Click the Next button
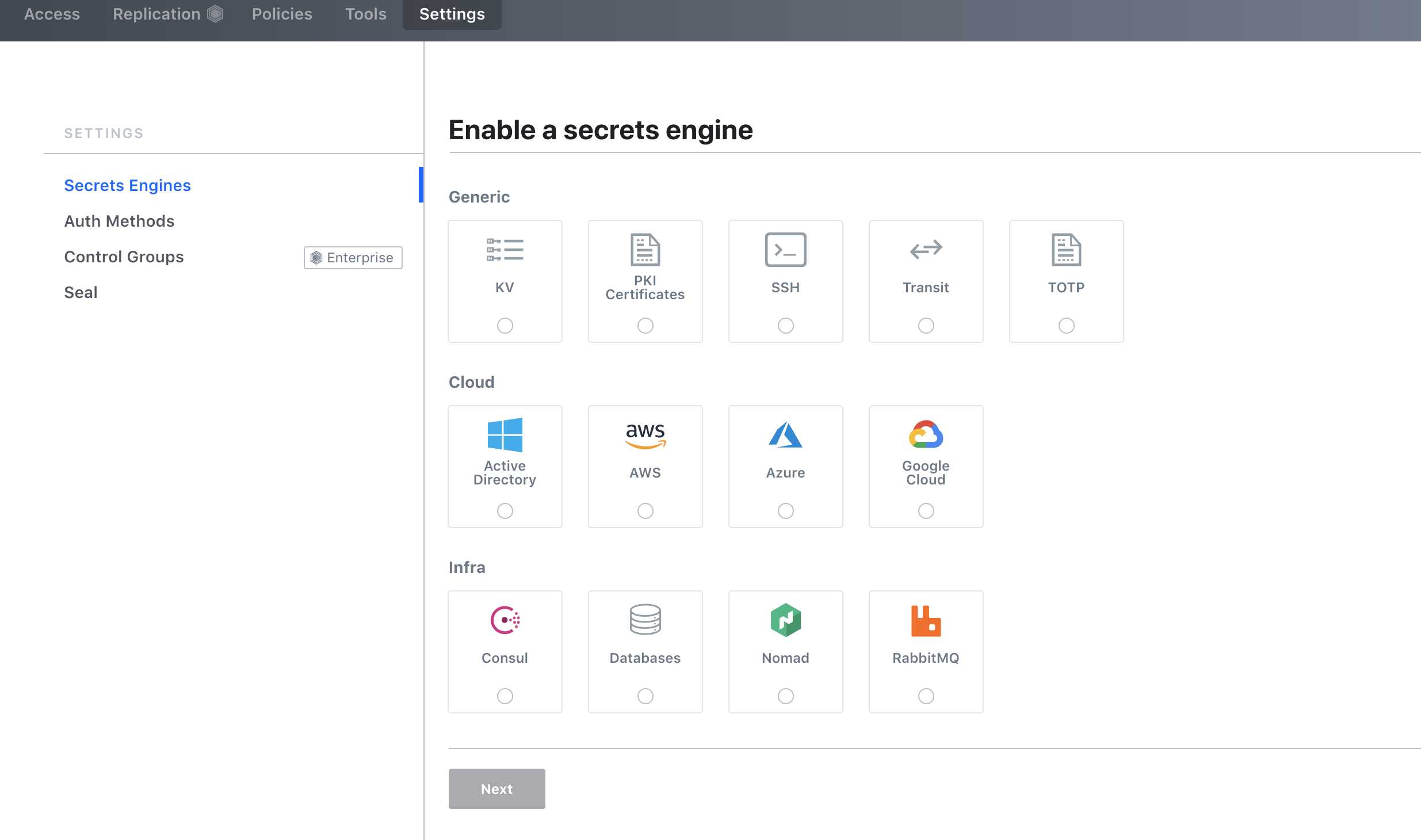 pos(497,789)
